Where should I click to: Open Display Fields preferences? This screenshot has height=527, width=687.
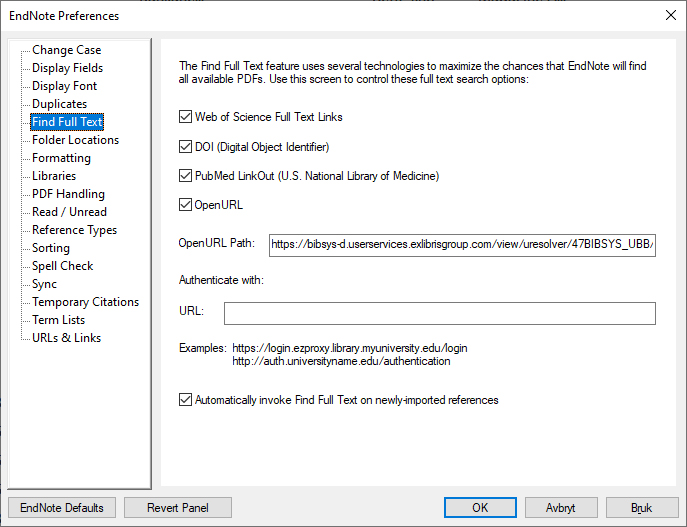click(67, 68)
